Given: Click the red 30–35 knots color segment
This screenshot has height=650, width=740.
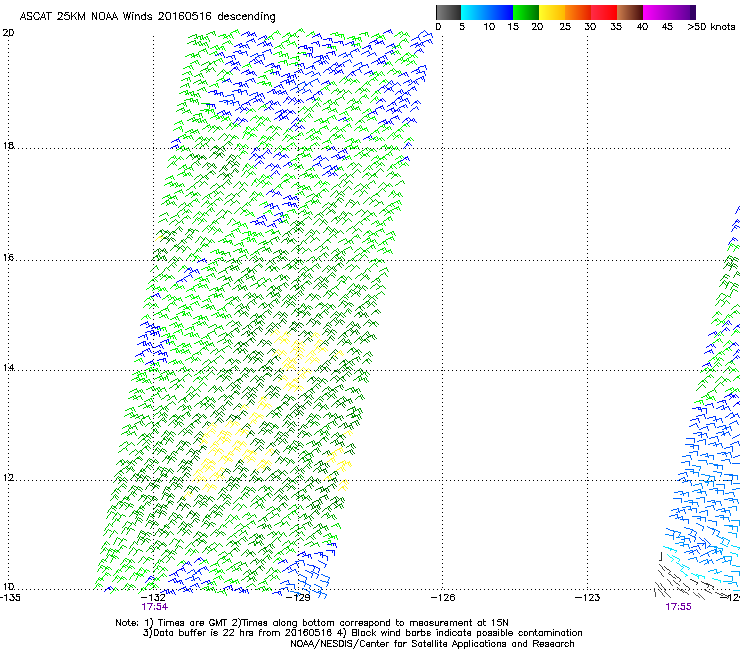Looking at the screenshot, I should (x=604, y=12).
